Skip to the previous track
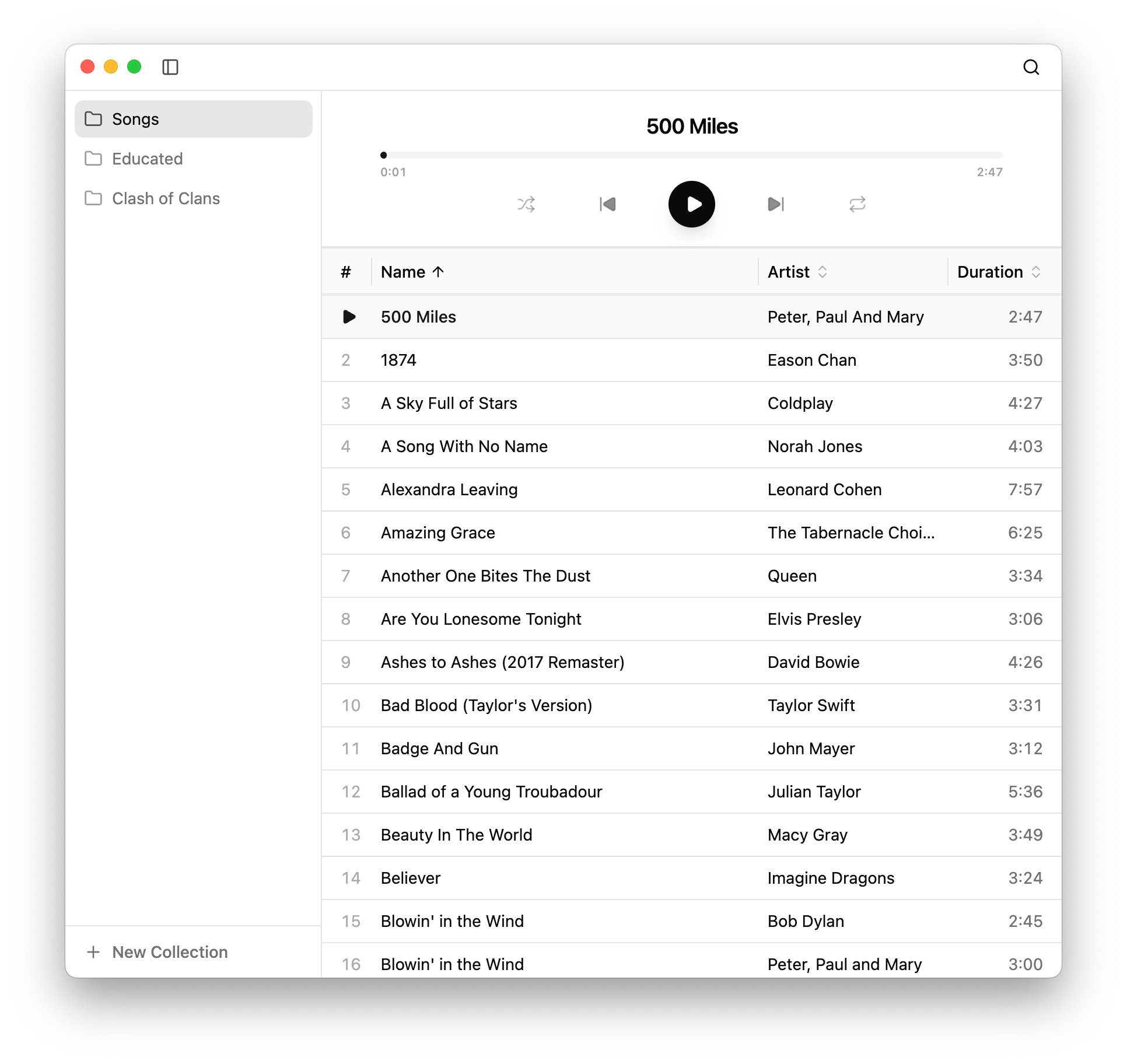 [x=608, y=204]
